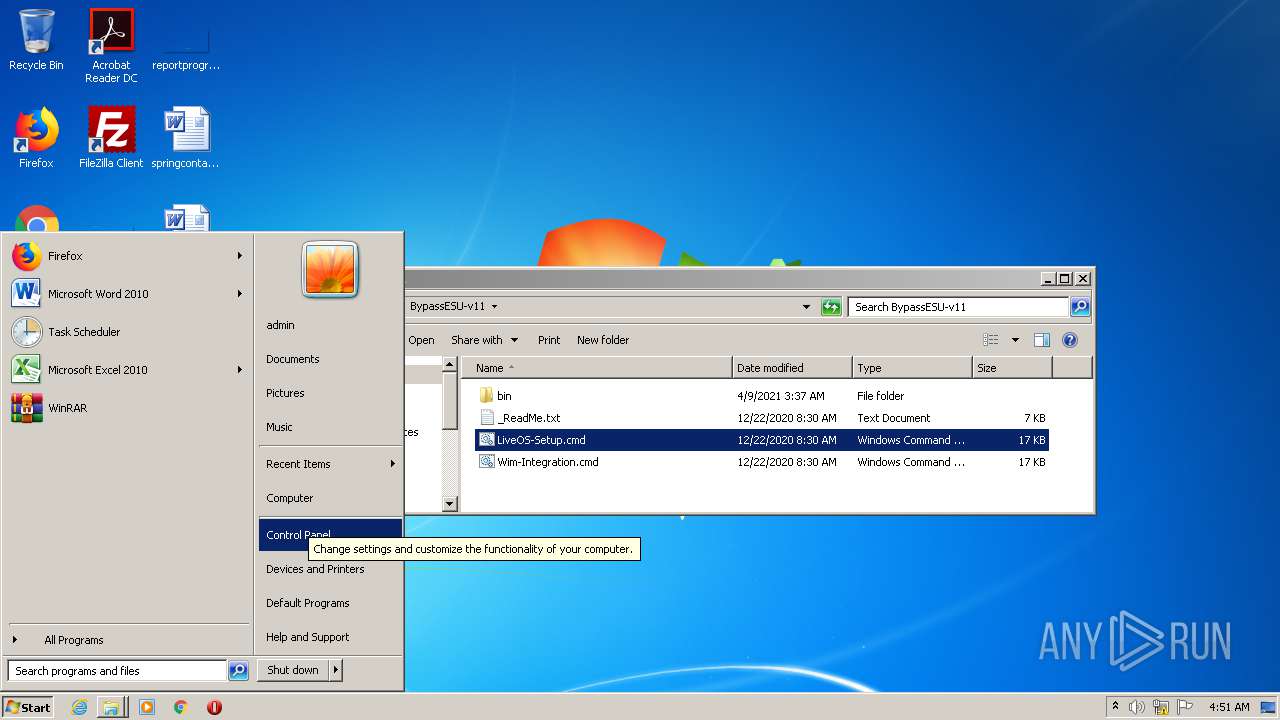Expand Microsoft Excel 2010 jump list arrow
1280x720 pixels.
(x=240, y=370)
